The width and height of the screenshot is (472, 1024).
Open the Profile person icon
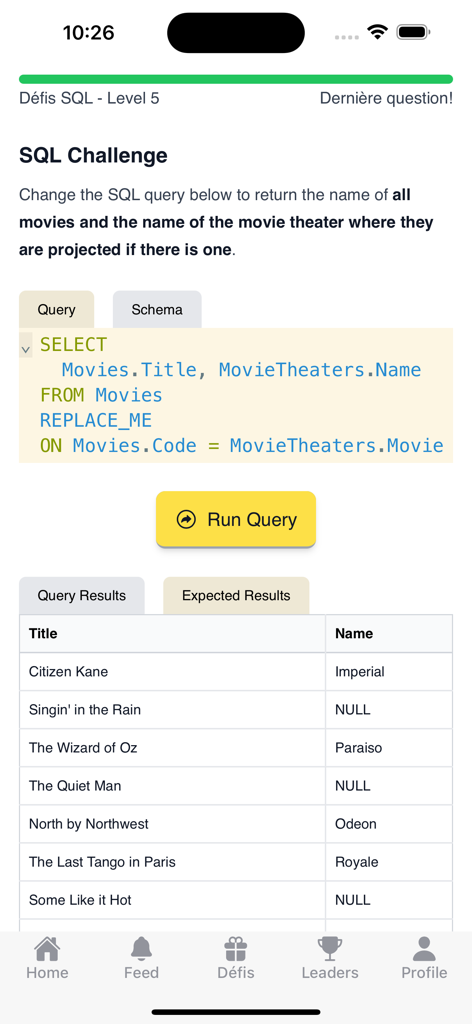coord(424,948)
